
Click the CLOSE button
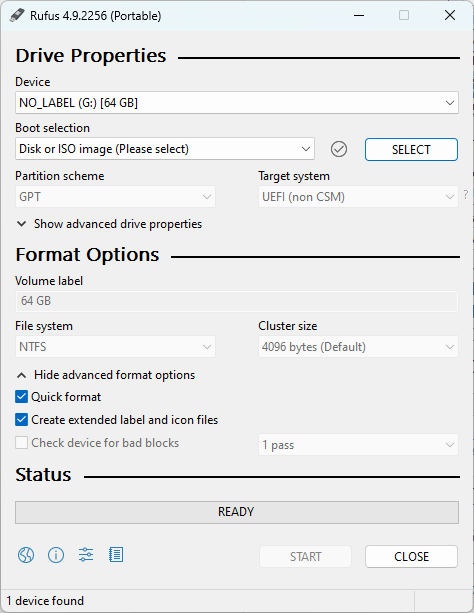(411, 556)
